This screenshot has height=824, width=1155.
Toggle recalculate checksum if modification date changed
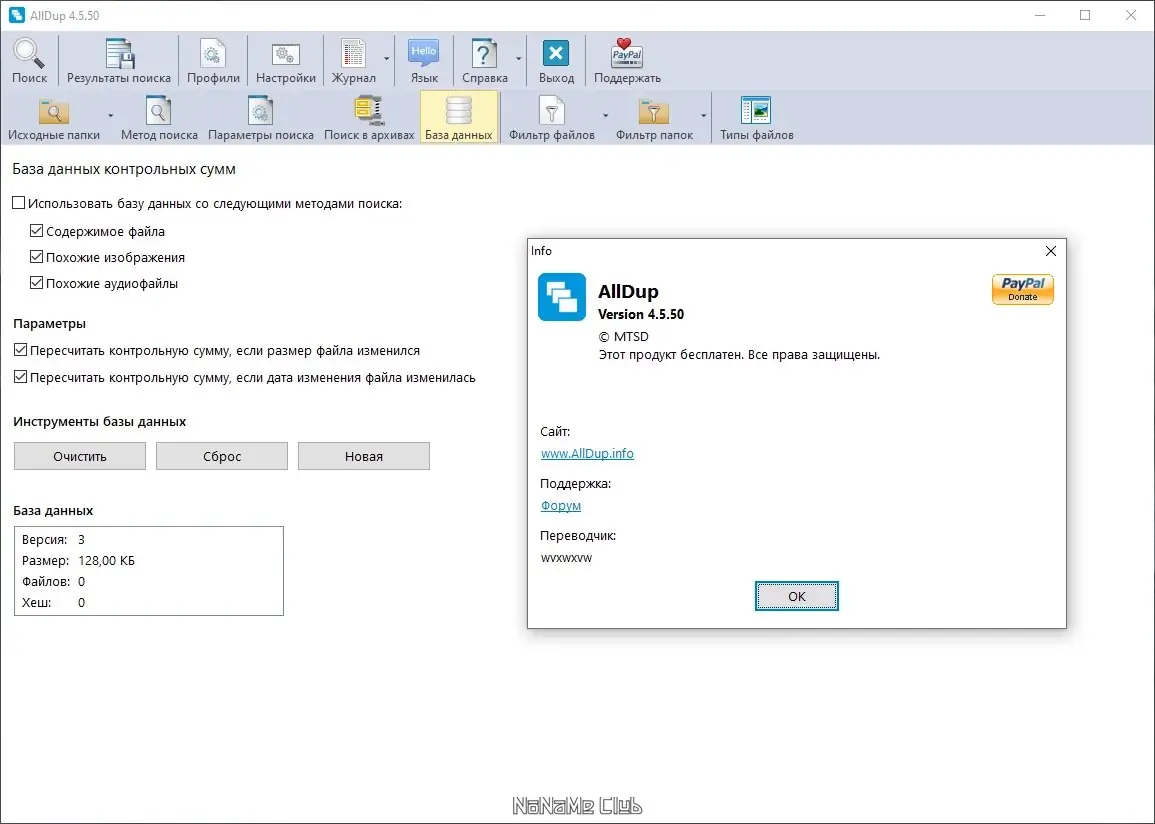(21, 376)
